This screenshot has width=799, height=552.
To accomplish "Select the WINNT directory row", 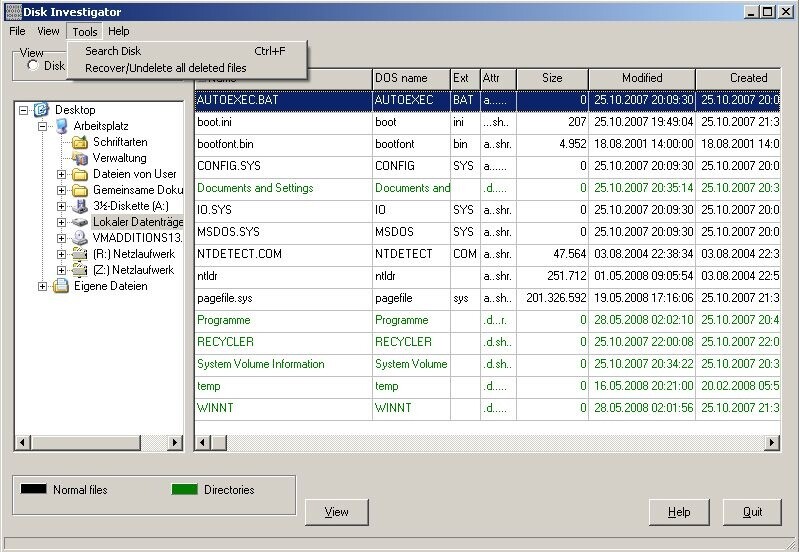I will click(487, 408).
